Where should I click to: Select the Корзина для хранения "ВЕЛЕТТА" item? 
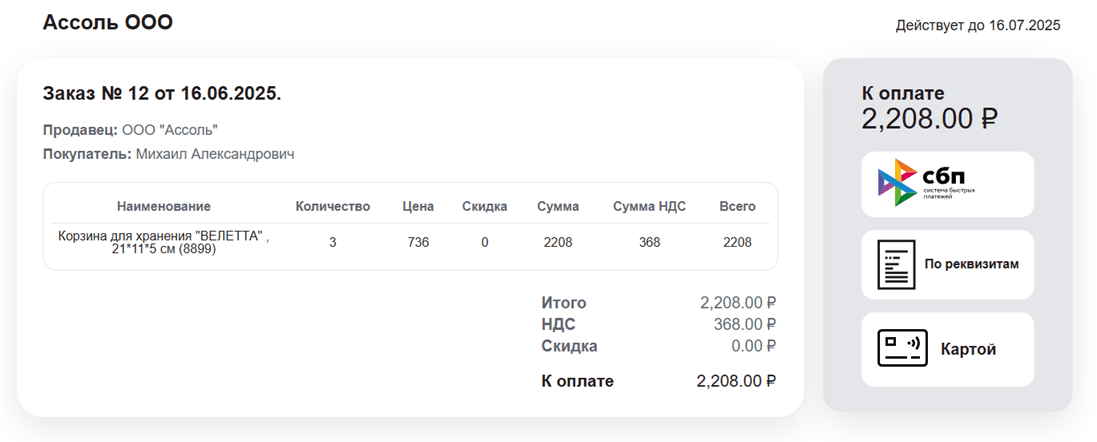163,242
